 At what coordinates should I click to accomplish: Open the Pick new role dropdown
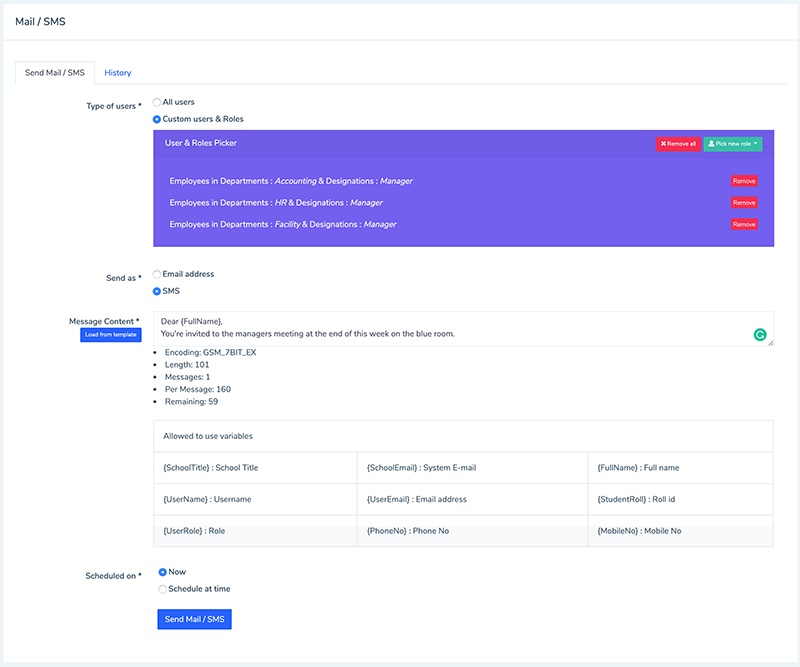click(x=733, y=144)
